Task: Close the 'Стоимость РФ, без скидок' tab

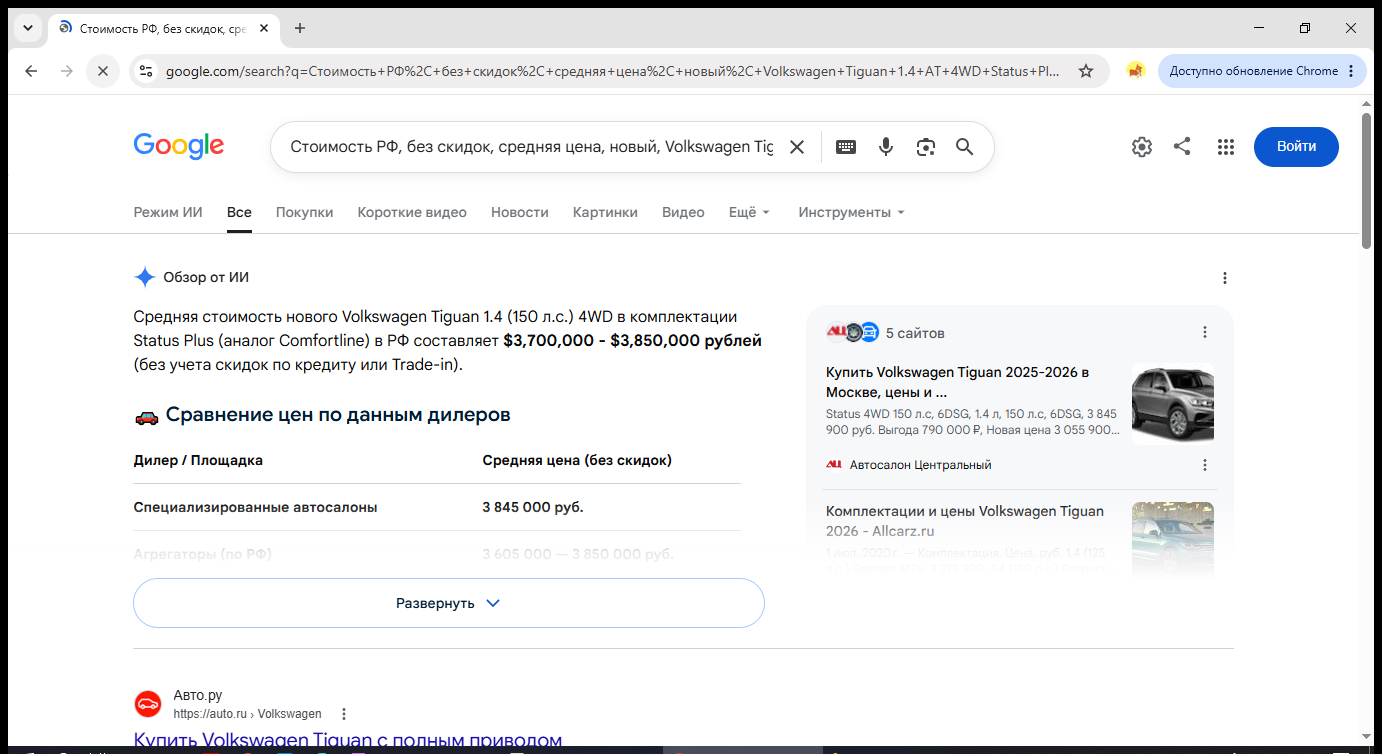Action: pyautogui.click(x=264, y=28)
